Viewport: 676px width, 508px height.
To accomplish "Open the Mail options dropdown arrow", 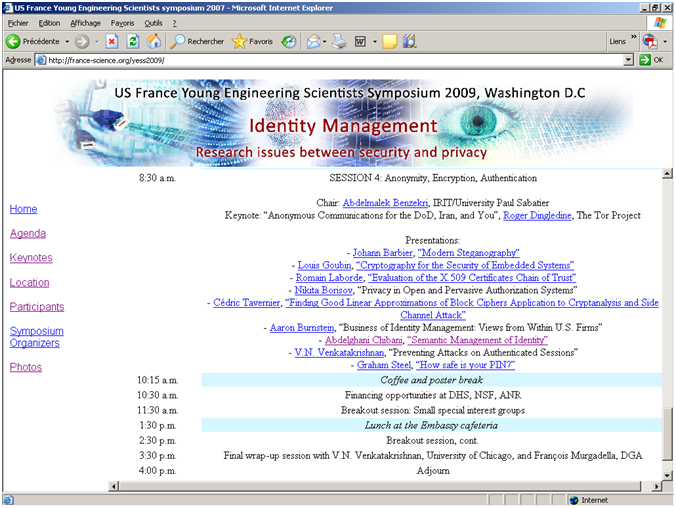I will coord(325,41).
